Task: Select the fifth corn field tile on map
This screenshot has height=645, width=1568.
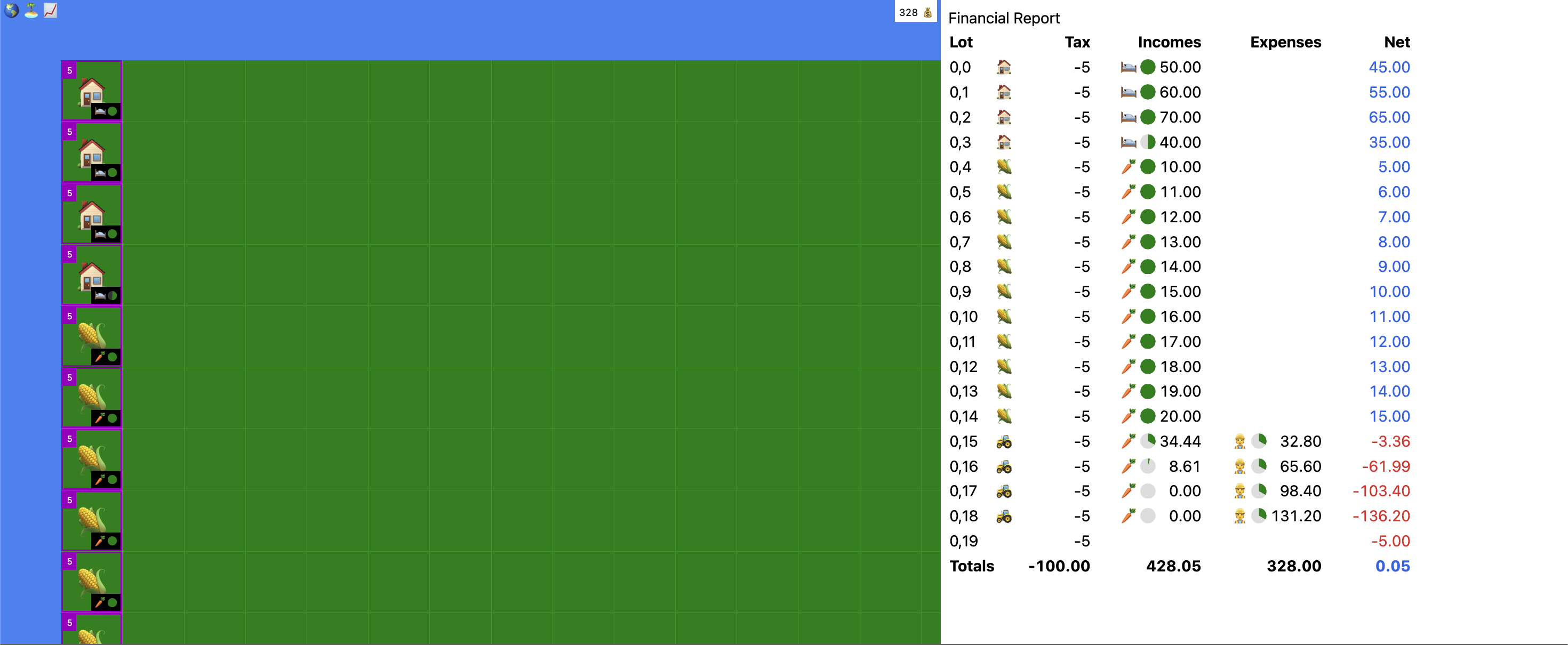Action: [x=91, y=581]
